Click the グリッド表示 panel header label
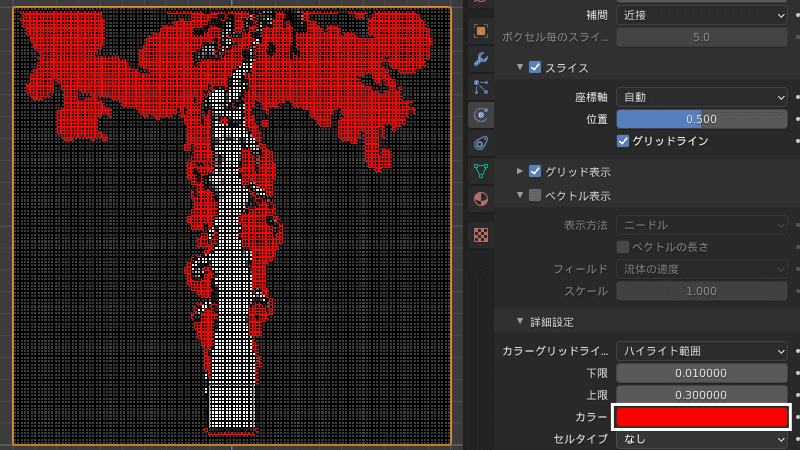This screenshot has width=800, height=450. coord(578,172)
